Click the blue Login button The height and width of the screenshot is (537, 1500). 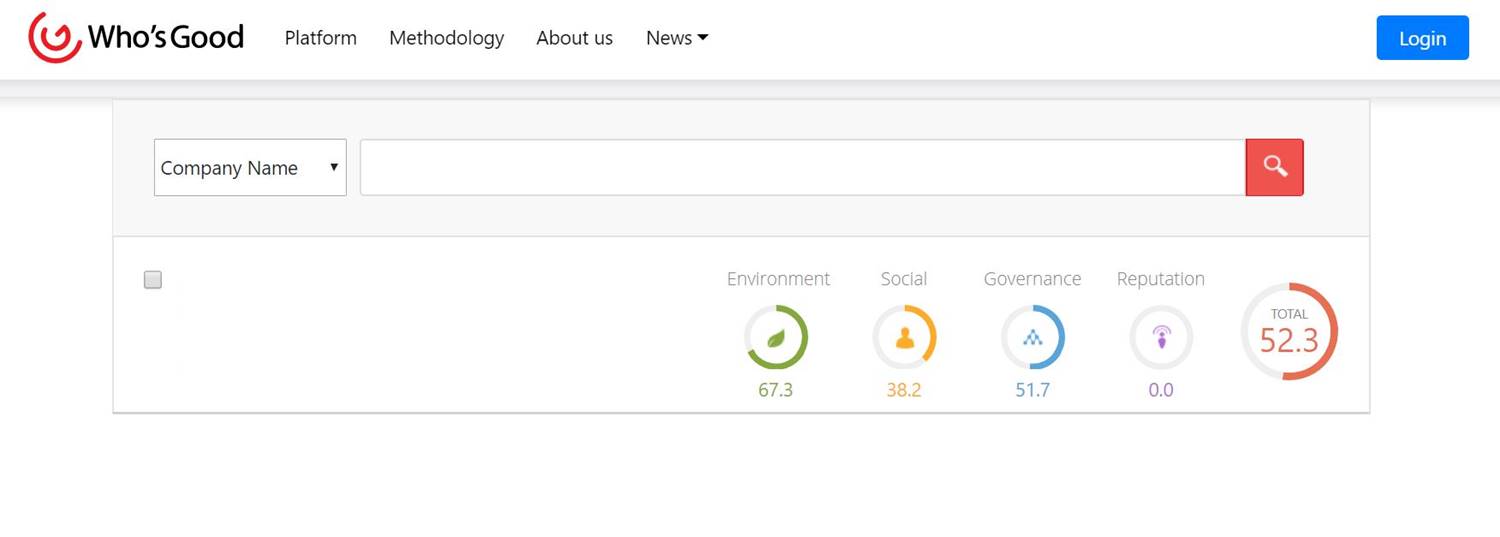click(1422, 38)
